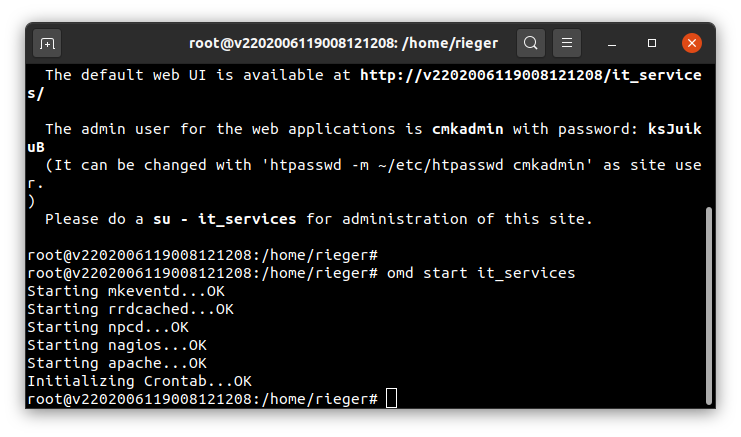This screenshot has height=437, width=741.
Task: Click the cursor at the last prompt
Action: 391,398
